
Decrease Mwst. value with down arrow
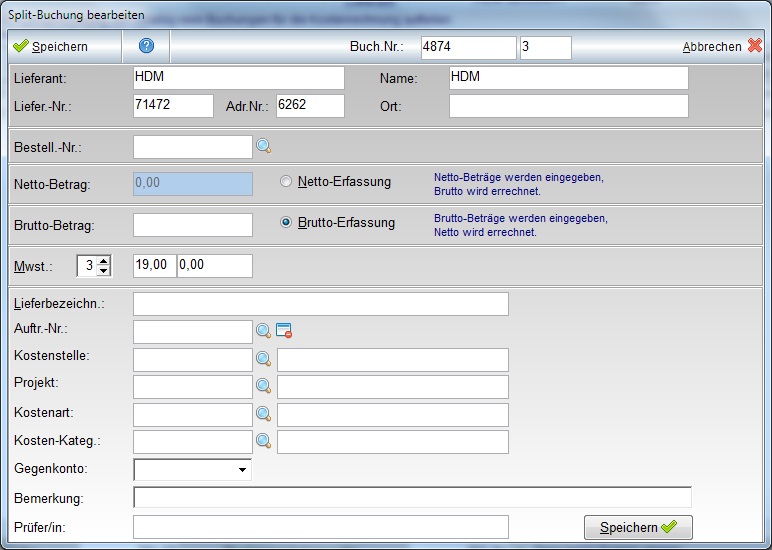pos(104,270)
